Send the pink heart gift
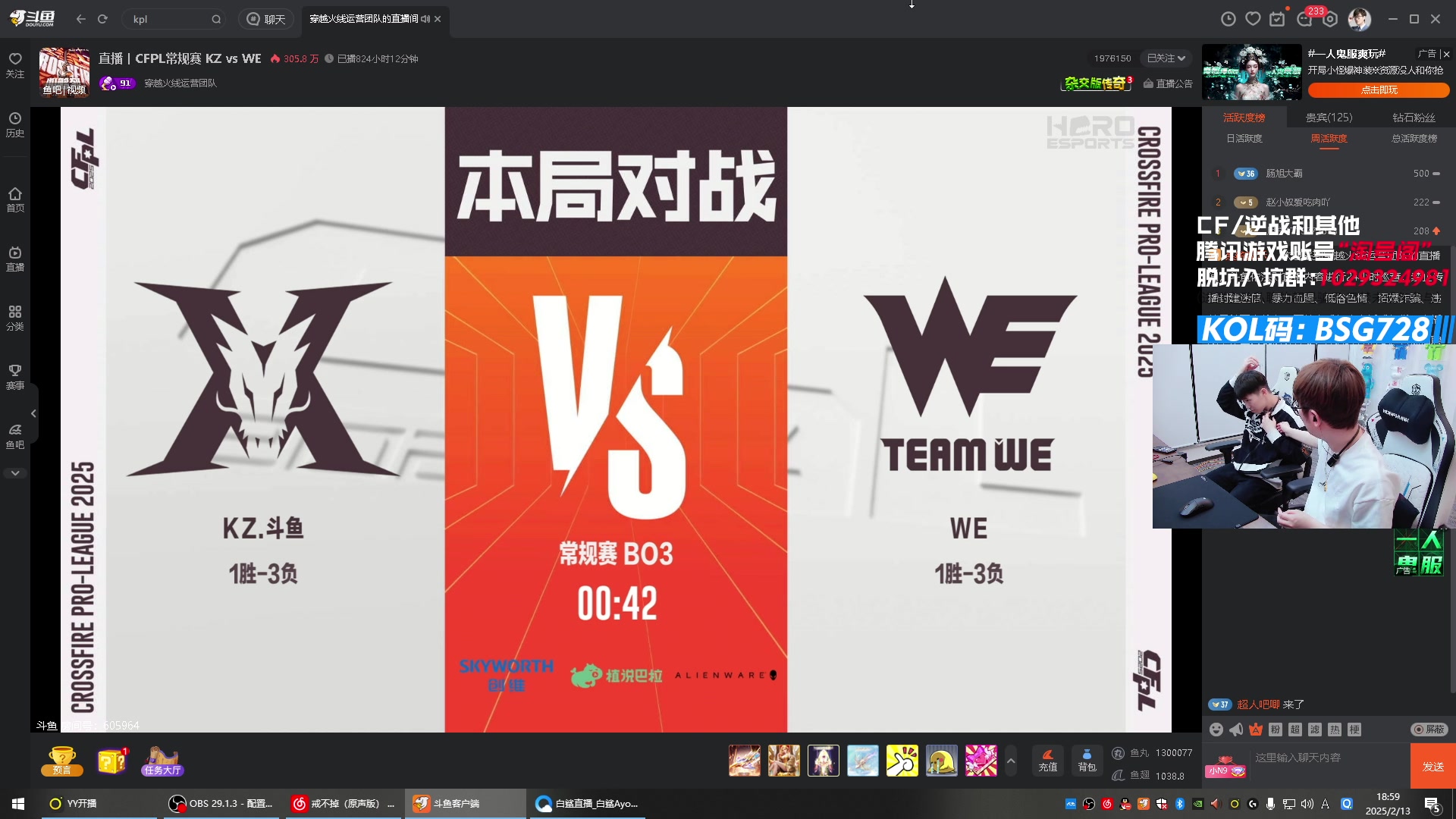The width and height of the screenshot is (1456, 819). pyautogui.click(x=981, y=761)
